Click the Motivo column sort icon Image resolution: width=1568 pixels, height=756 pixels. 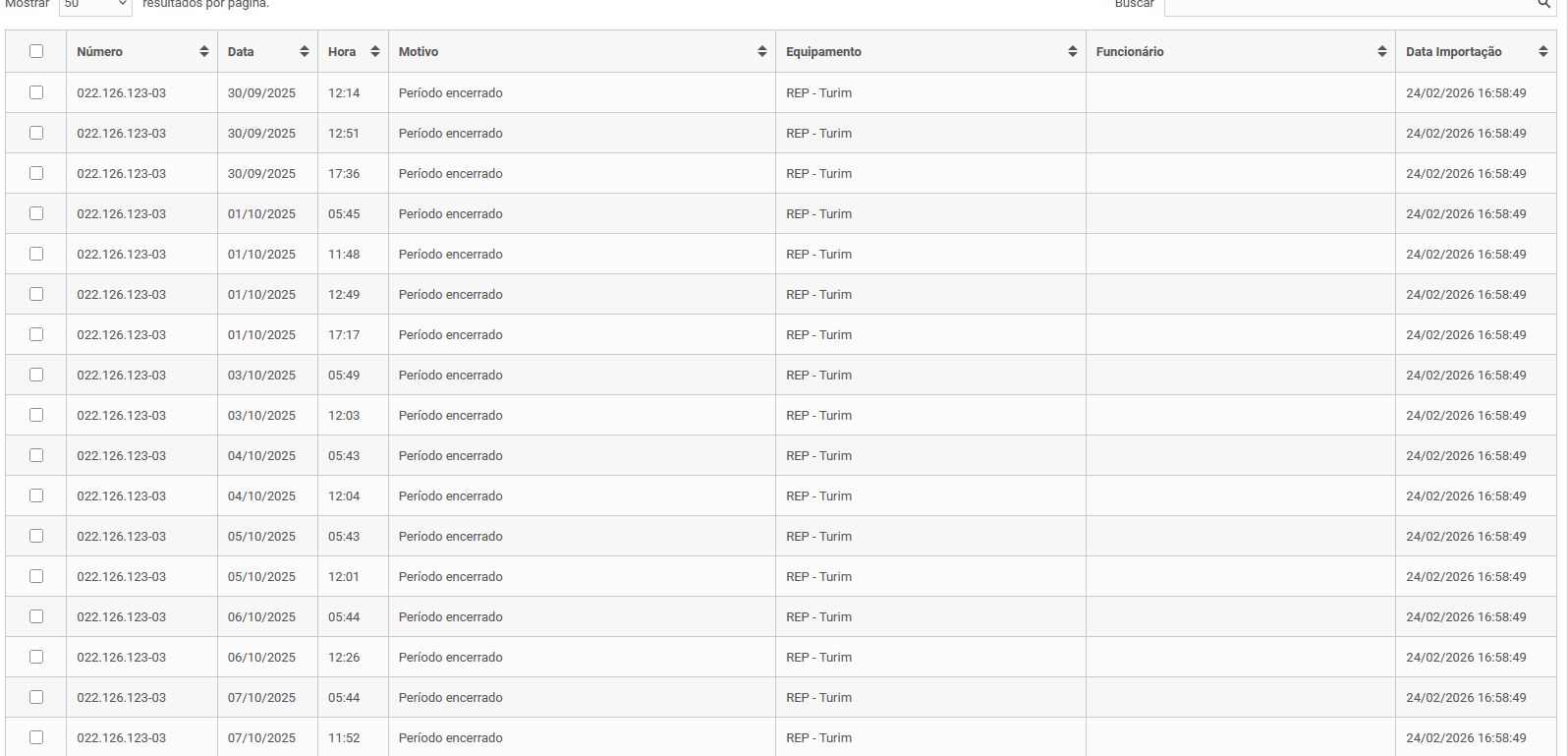tap(761, 52)
